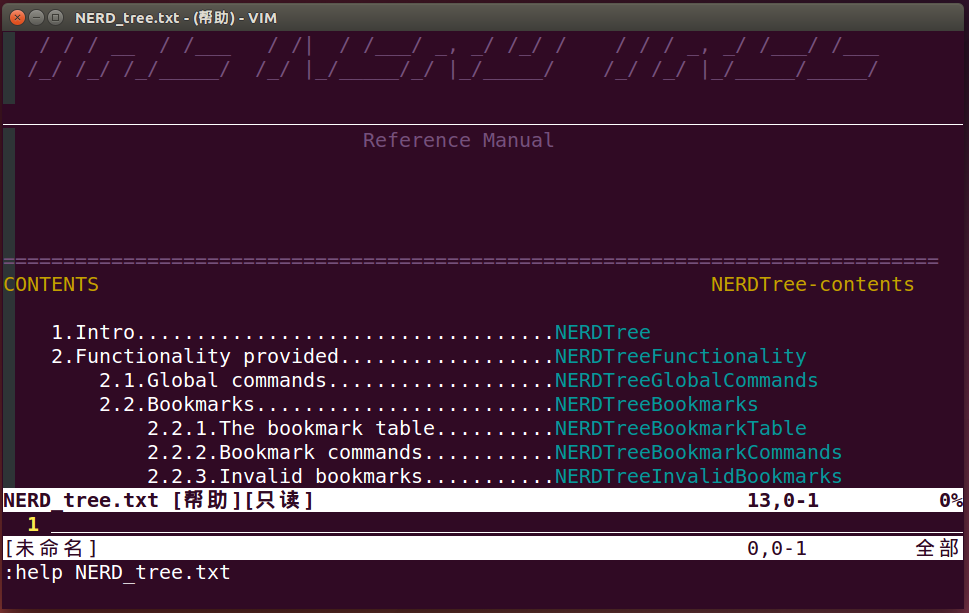Open the NERDTreeGlobalCommands tag link
This screenshot has width=969, height=613.
point(686,381)
